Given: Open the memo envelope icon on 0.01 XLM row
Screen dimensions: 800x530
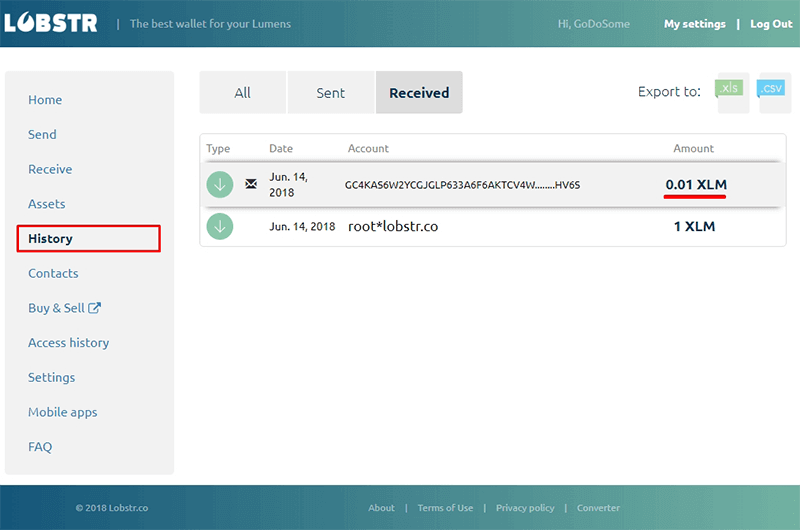Looking at the screenshot, I should point(251,184).
